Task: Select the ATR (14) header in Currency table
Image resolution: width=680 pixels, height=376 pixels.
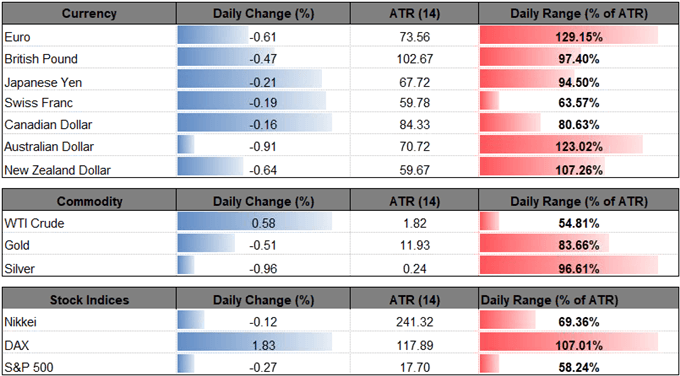Action: 414,14
